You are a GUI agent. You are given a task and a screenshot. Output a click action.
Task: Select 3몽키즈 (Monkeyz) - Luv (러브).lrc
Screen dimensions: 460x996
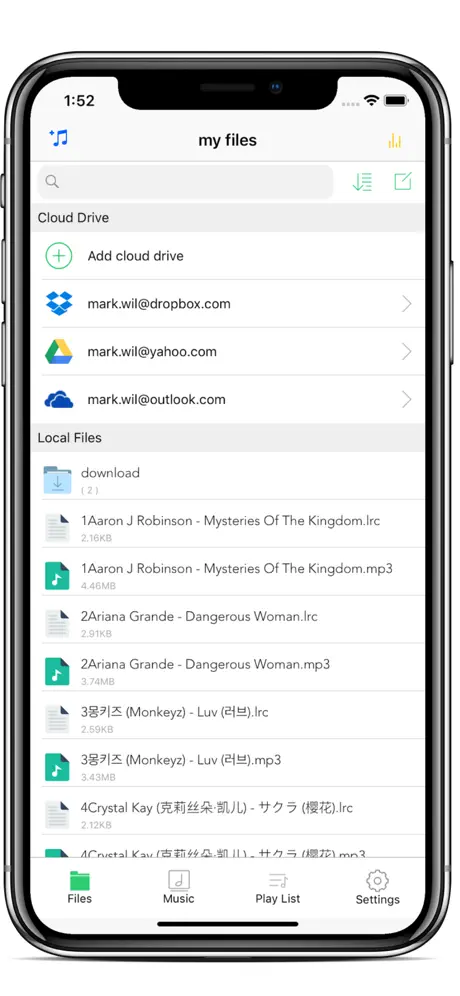[174, 712]
